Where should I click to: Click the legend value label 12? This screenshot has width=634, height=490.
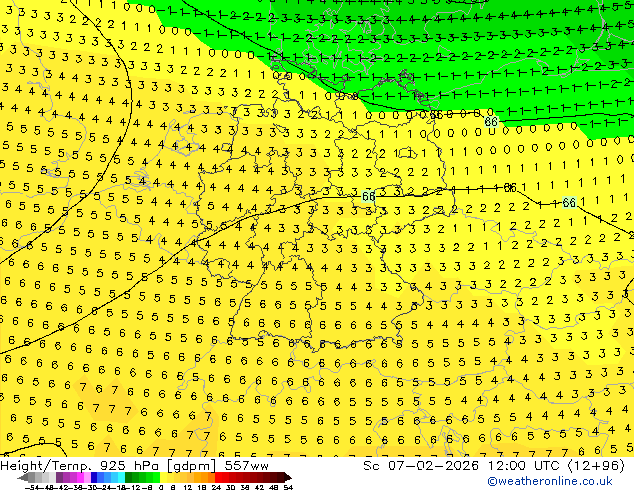187,488
